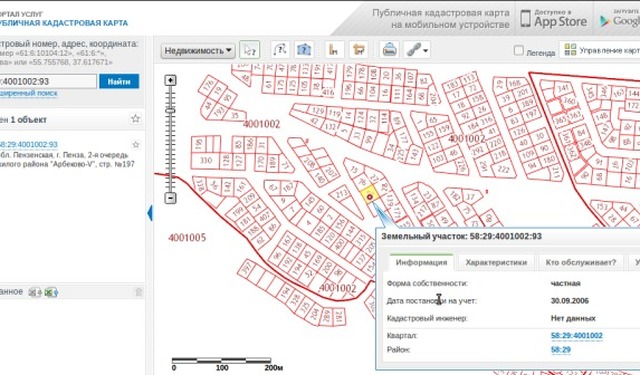The height and width of the screenshot is (375, 640).
Task: Focus the cadastral number search field
Action: point(47,81)
